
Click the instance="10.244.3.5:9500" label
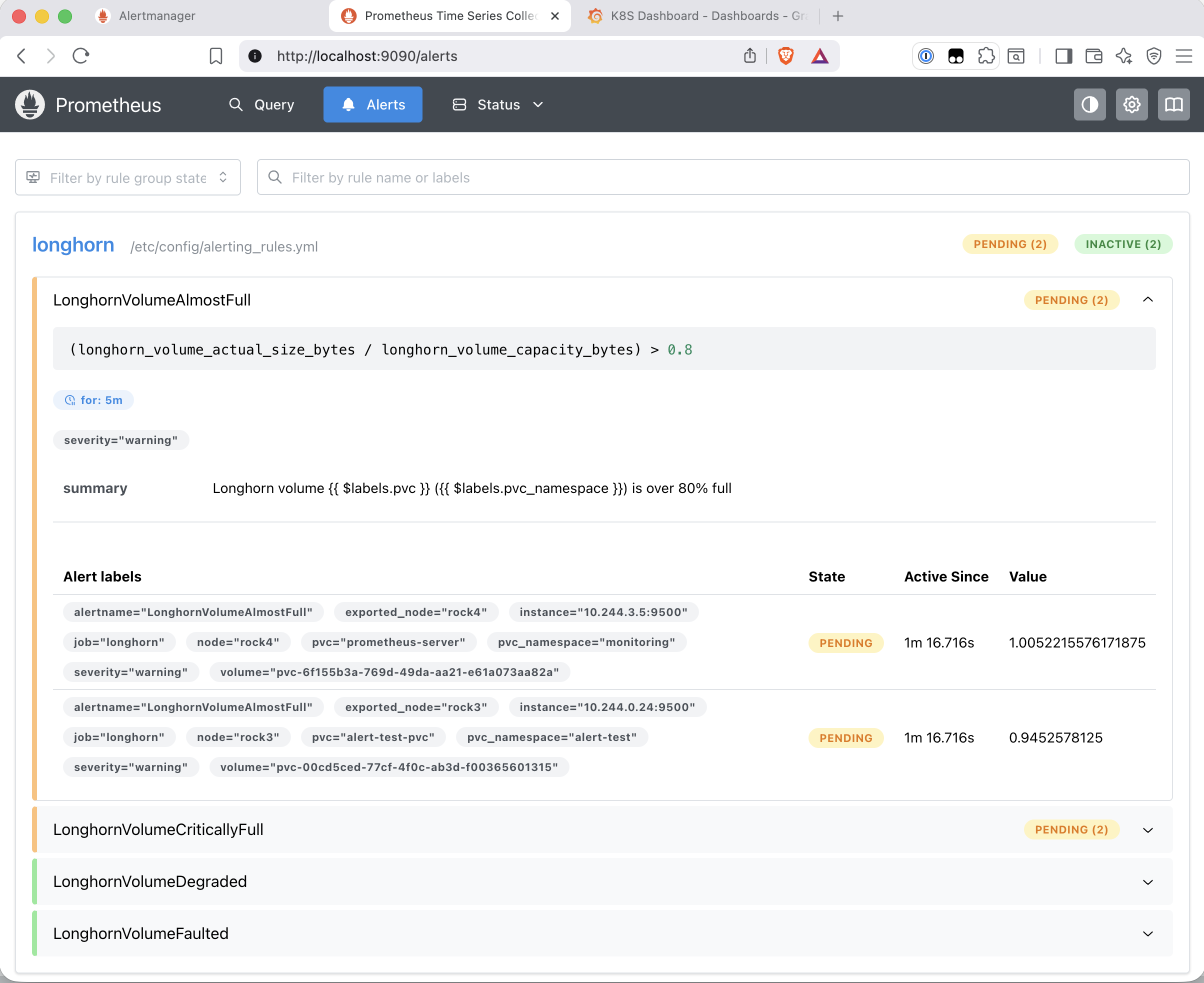click(x=603, y=612)
